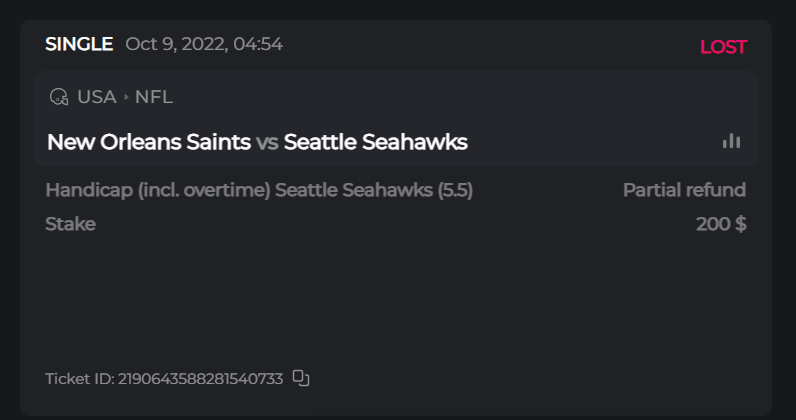This screenshot has height=420, width=796.
Task: Click the Handicap (incl. overtime) selection text
Action: tap(158, 190)
